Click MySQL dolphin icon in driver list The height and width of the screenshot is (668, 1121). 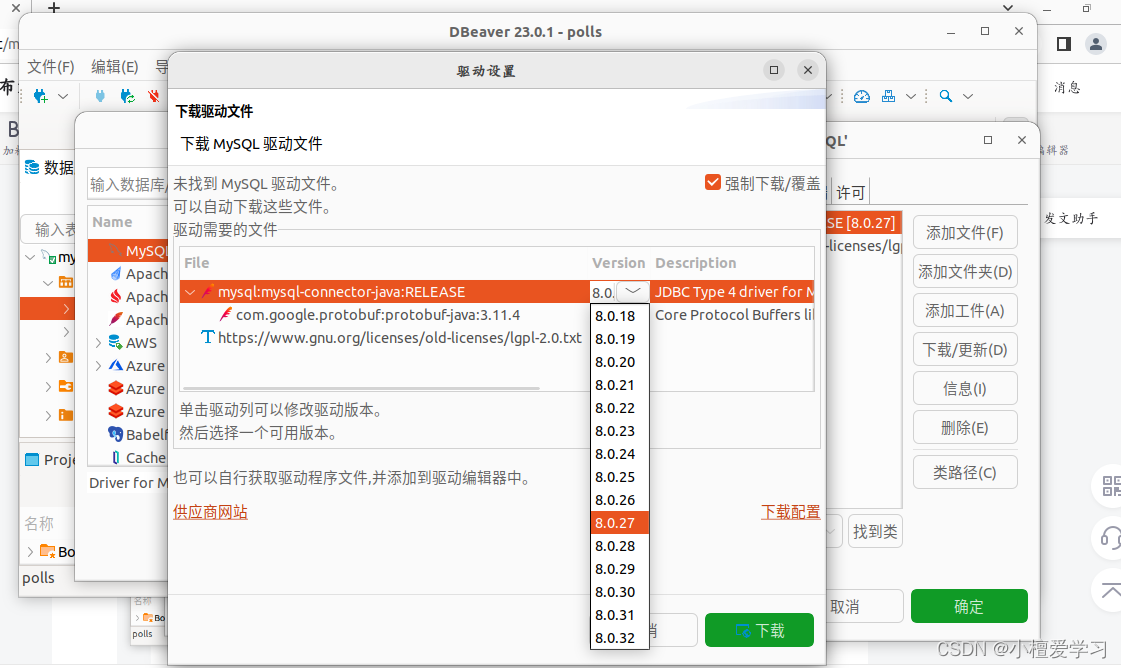coord(115,250)
